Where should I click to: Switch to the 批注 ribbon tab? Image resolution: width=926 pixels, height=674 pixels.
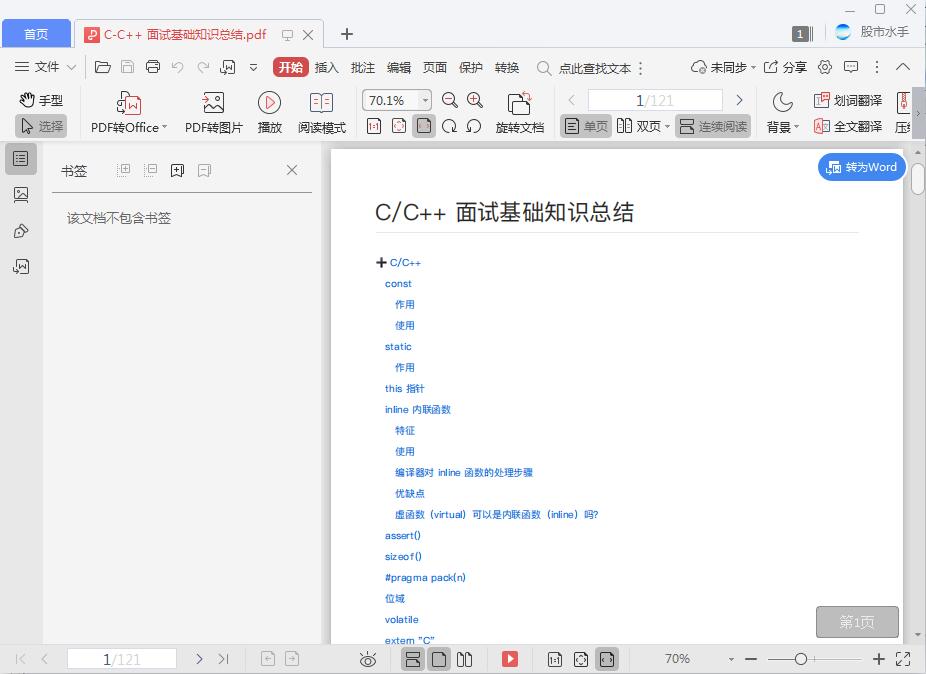point(362,67)
